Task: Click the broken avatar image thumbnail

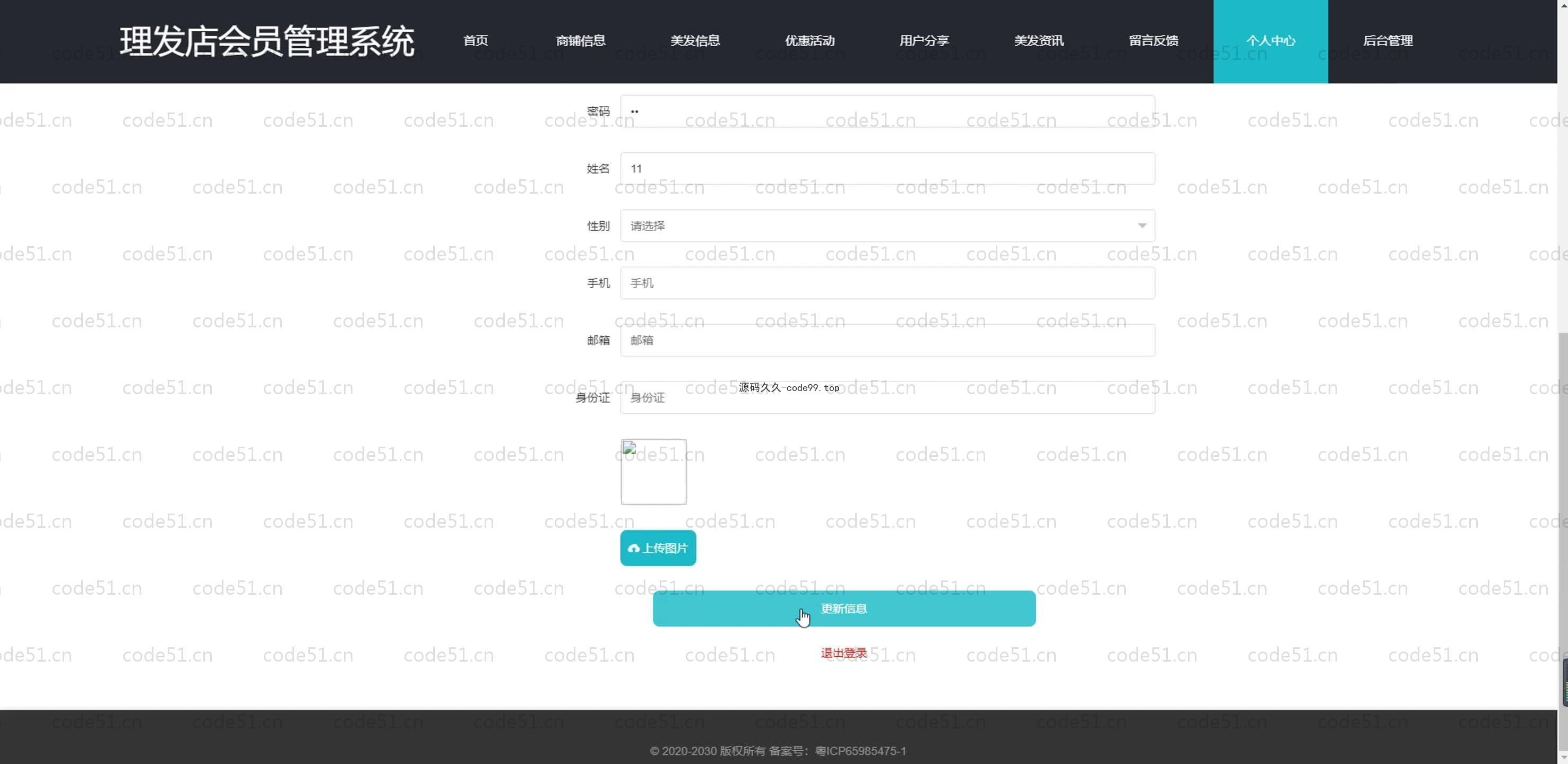Action: [654, 472]
